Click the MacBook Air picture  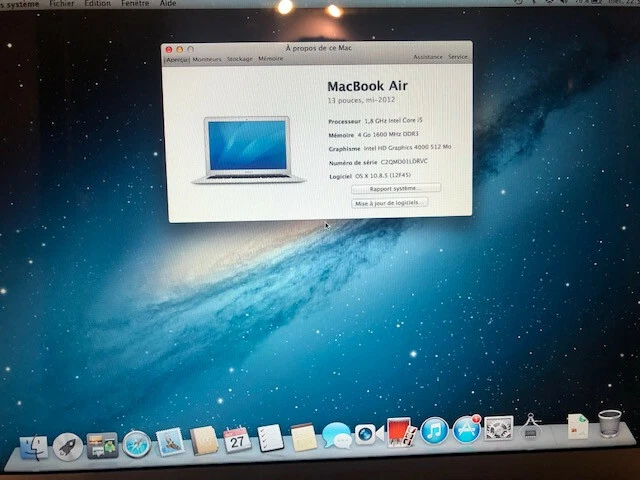click(x=248, y=150)
